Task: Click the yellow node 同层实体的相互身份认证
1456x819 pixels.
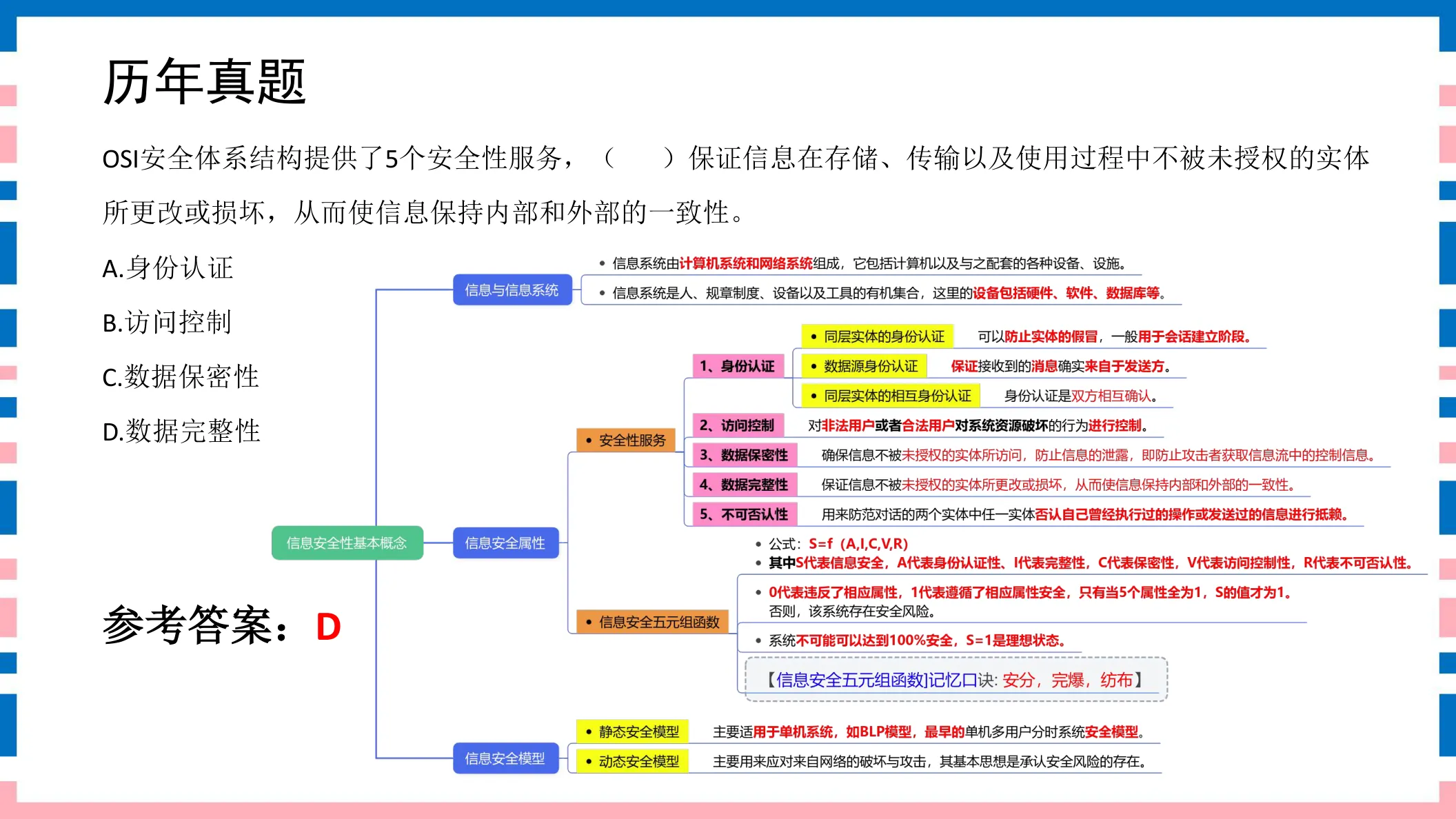Action: (x=891, y=396)
